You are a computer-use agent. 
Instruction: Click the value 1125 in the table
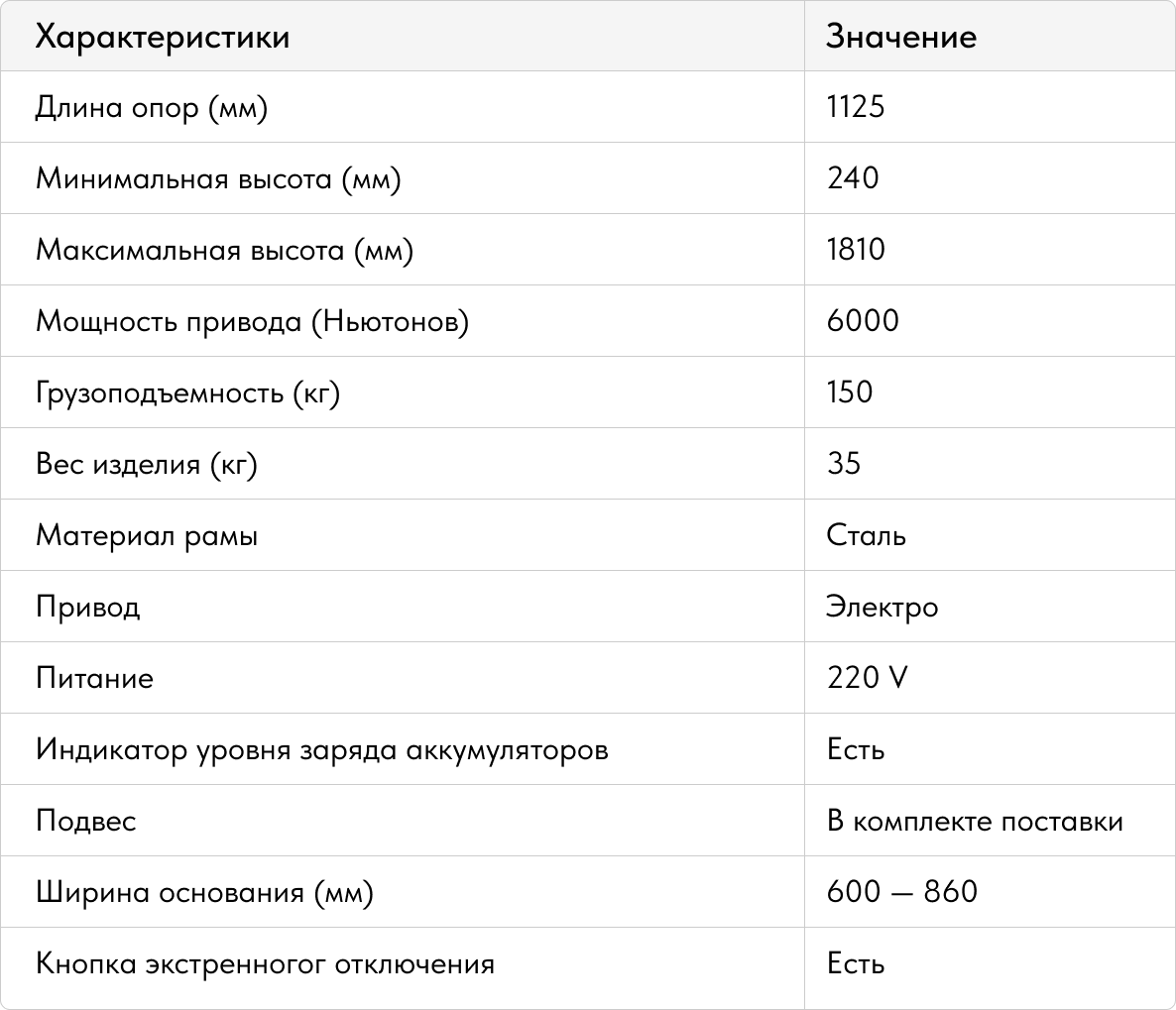[856, 106]
